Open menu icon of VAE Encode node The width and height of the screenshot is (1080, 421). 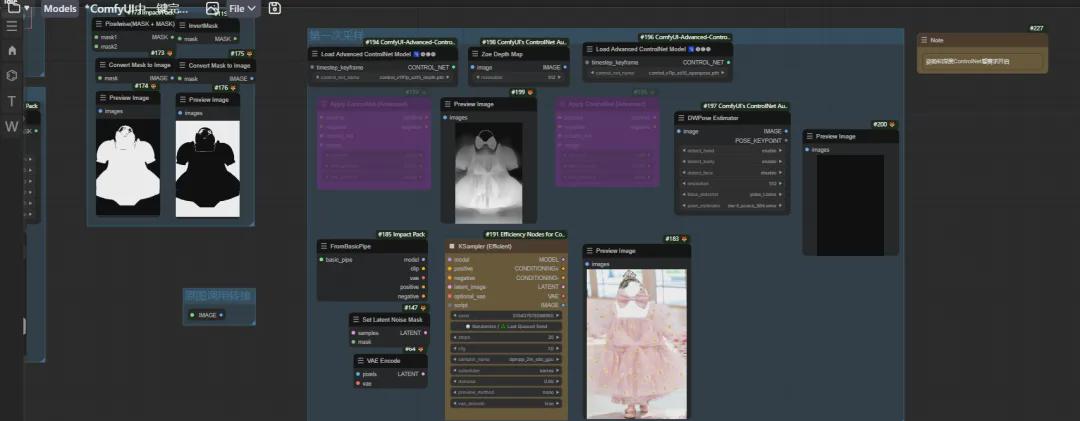point(361,360)
